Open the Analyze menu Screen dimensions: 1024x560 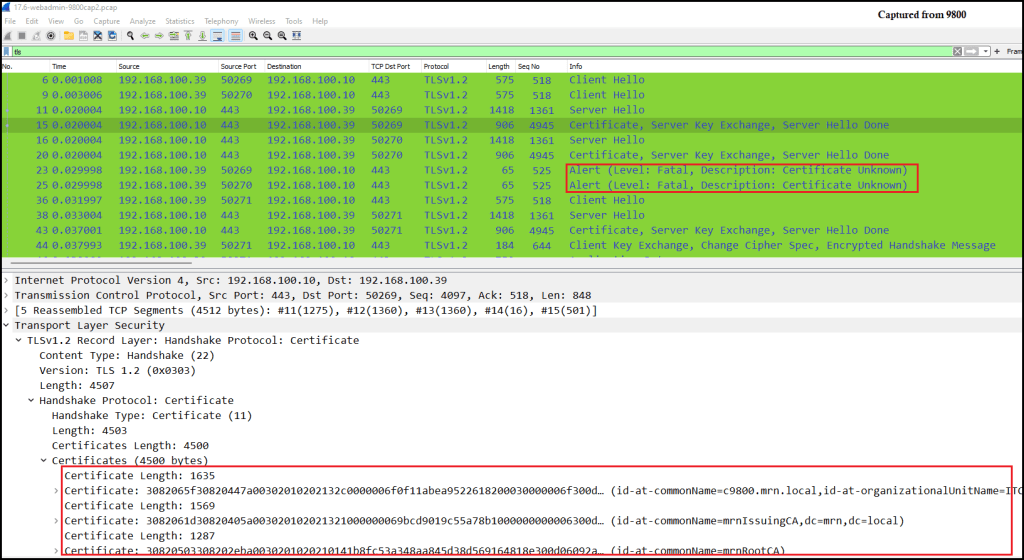[142, 21]
